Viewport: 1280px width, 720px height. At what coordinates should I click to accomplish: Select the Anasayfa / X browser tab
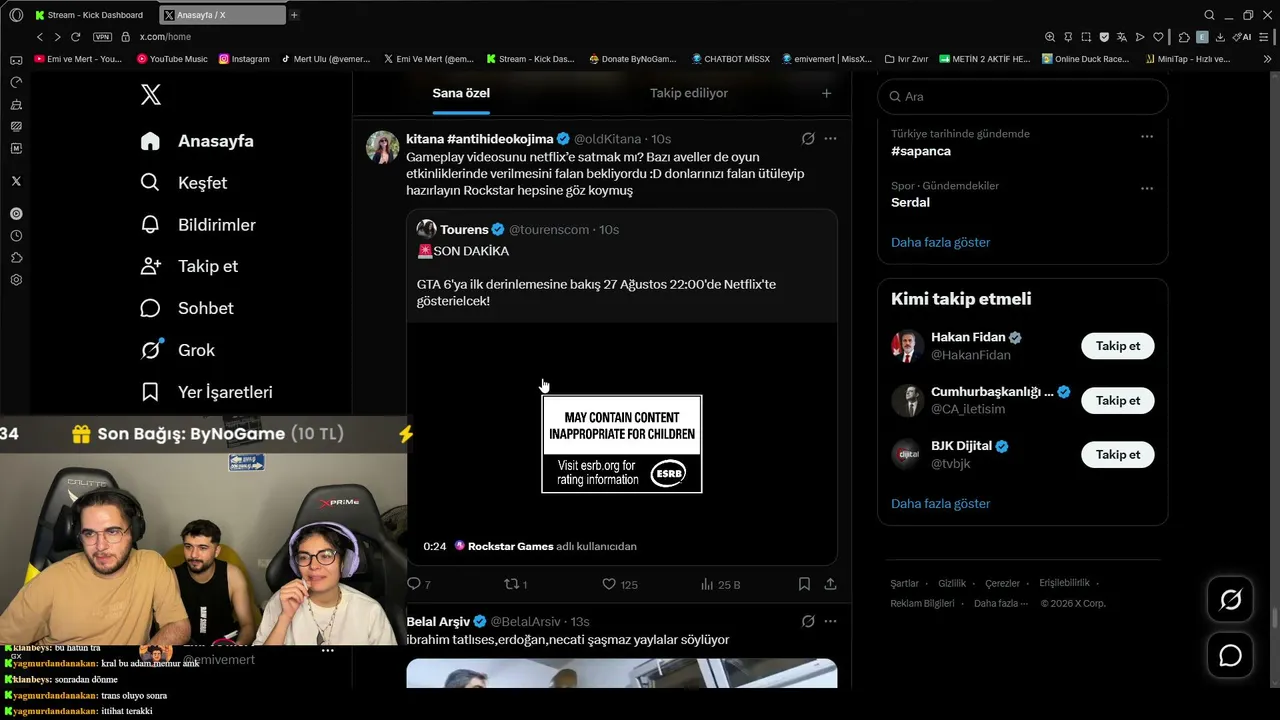(x=223, y=15)
